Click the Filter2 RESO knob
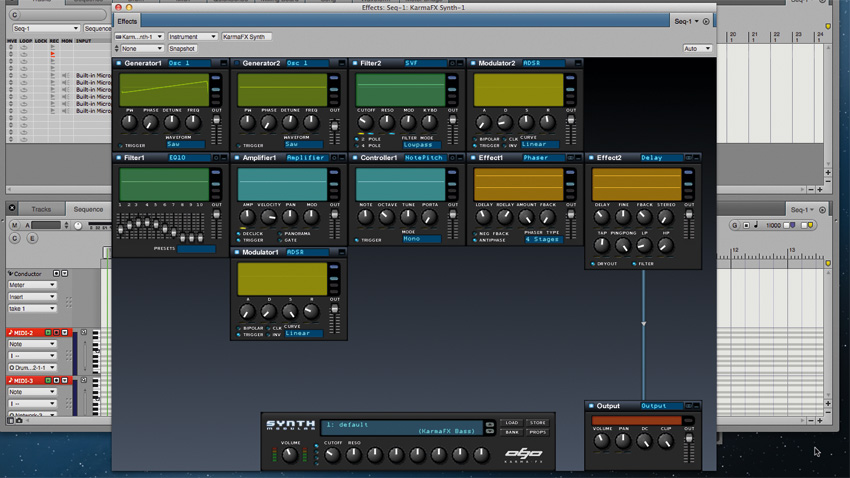Viewport: 850px width, 478px height. 387,122
